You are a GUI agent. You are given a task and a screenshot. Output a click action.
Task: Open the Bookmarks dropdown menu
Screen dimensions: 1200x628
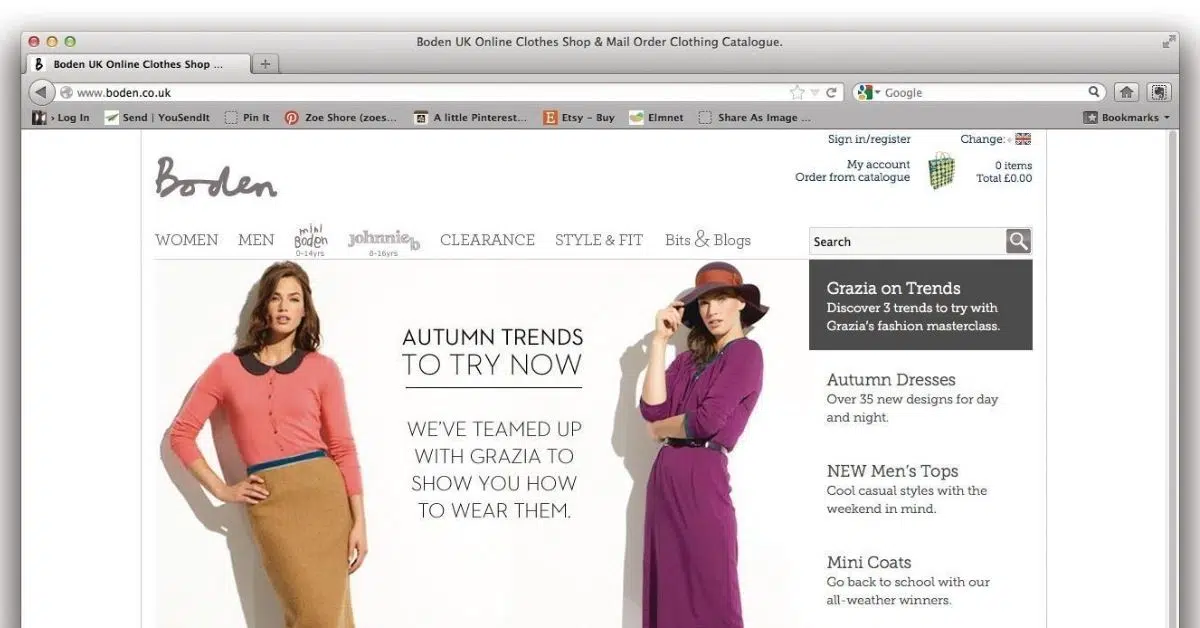pos(1127,117)
